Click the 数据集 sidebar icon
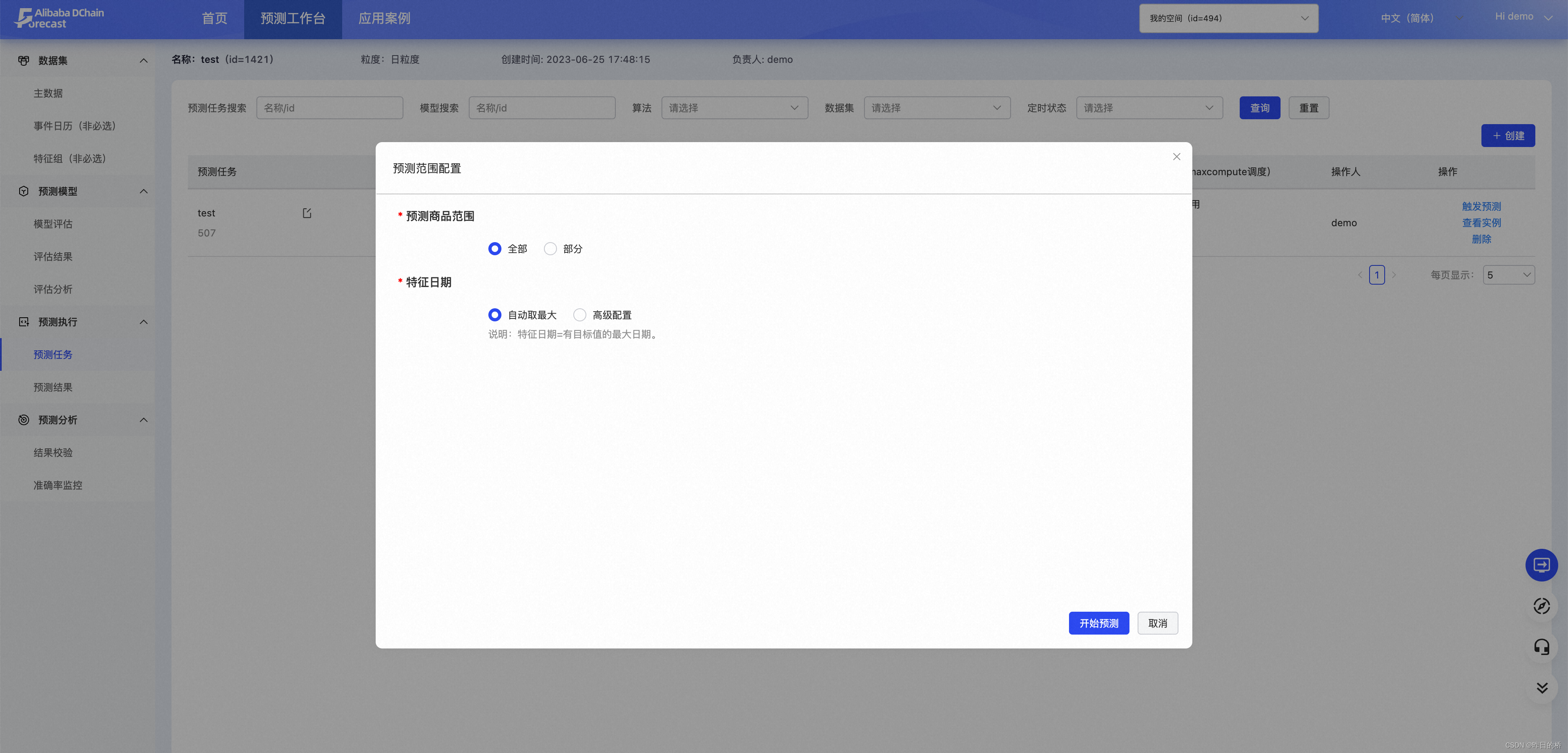 [24, 60]
